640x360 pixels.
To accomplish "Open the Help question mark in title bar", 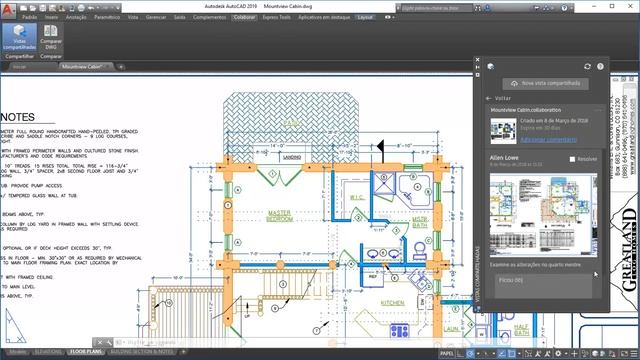I will (564, 8).
